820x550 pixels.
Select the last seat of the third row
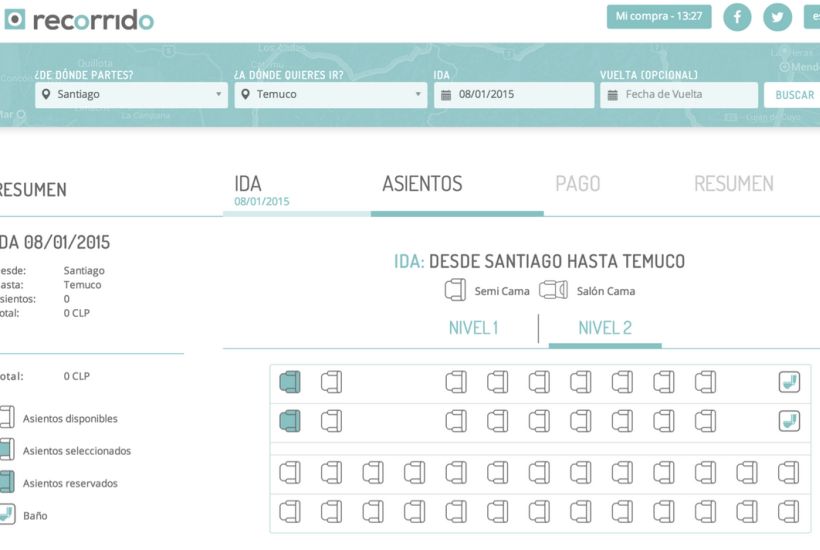coord(788,473)
